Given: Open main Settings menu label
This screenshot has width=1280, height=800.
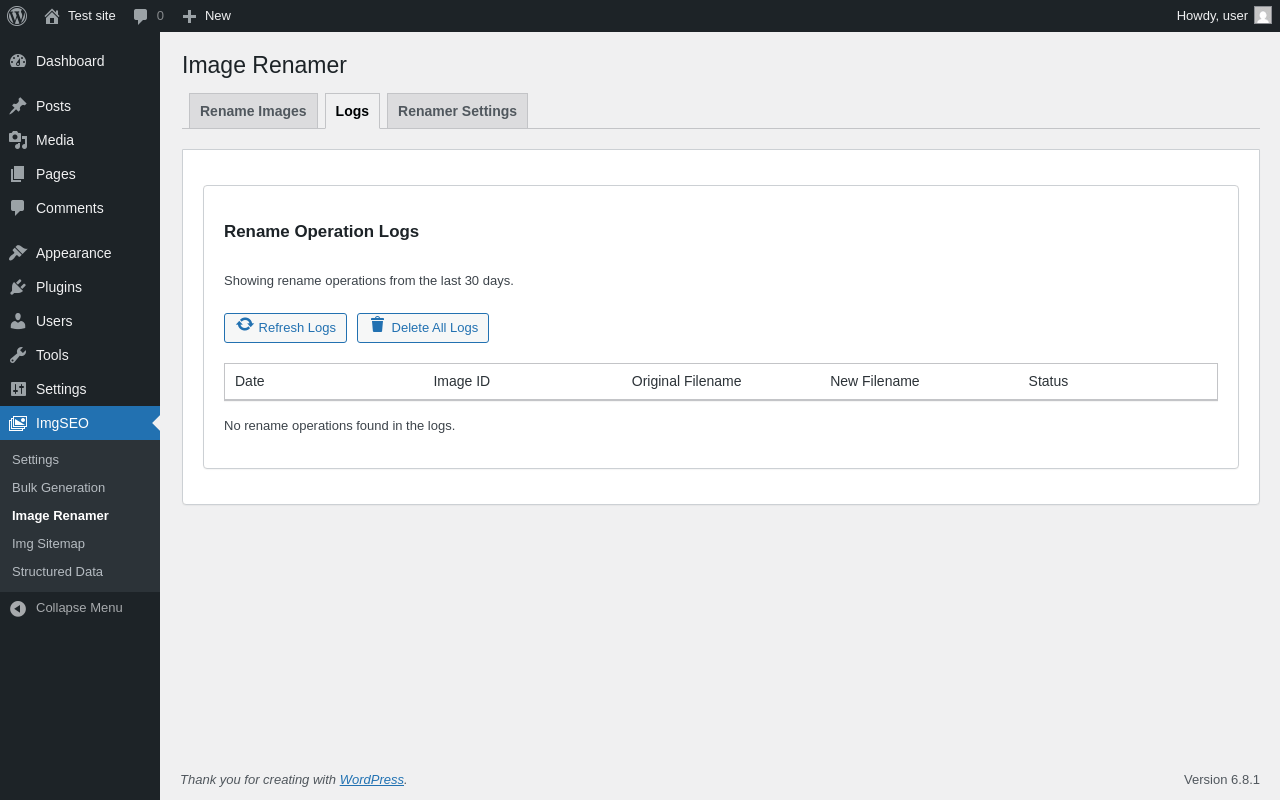Looking at the screenshot, I should pyautogui.click(x=61, y=389).
